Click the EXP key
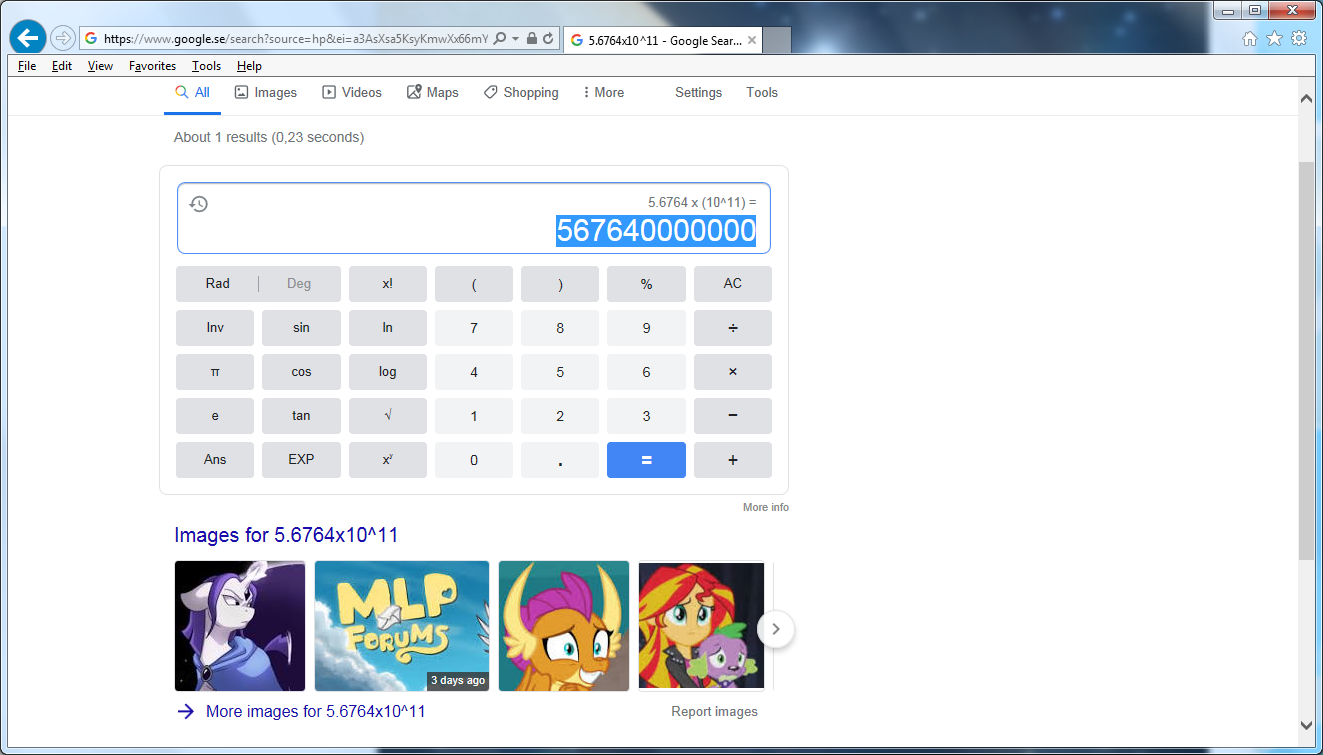This screenshot has height=755, width=1323. [x=301, y=460]
